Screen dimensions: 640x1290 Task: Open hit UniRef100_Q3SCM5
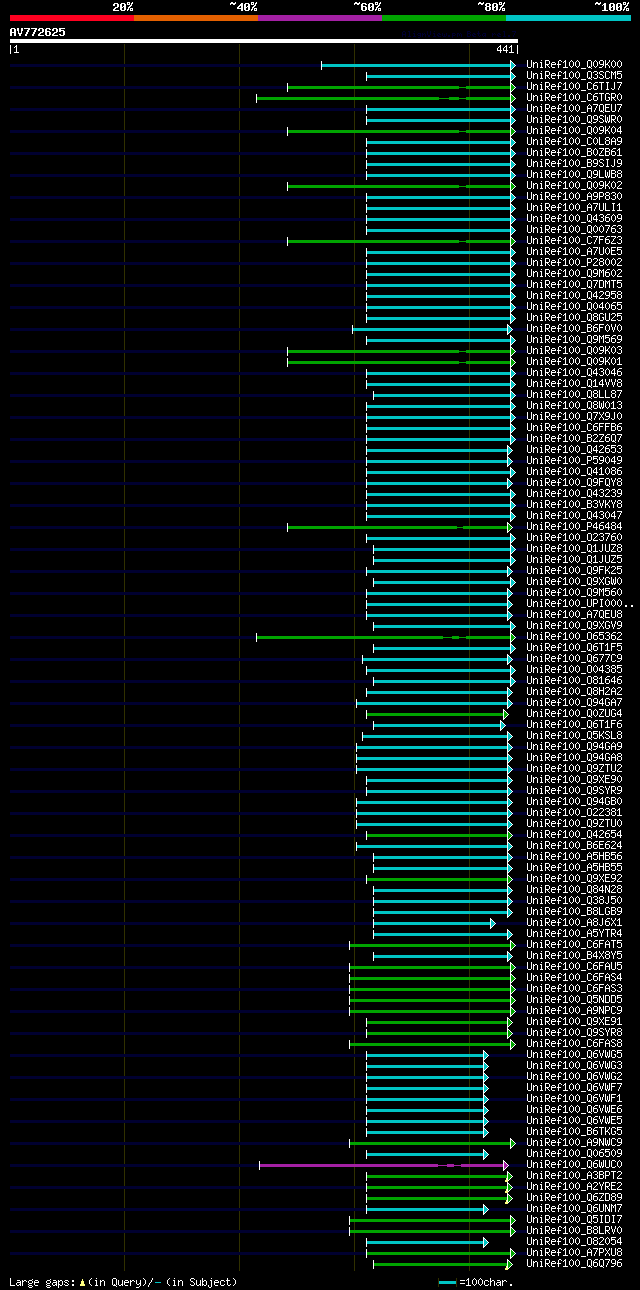click(x=574, y=75)
